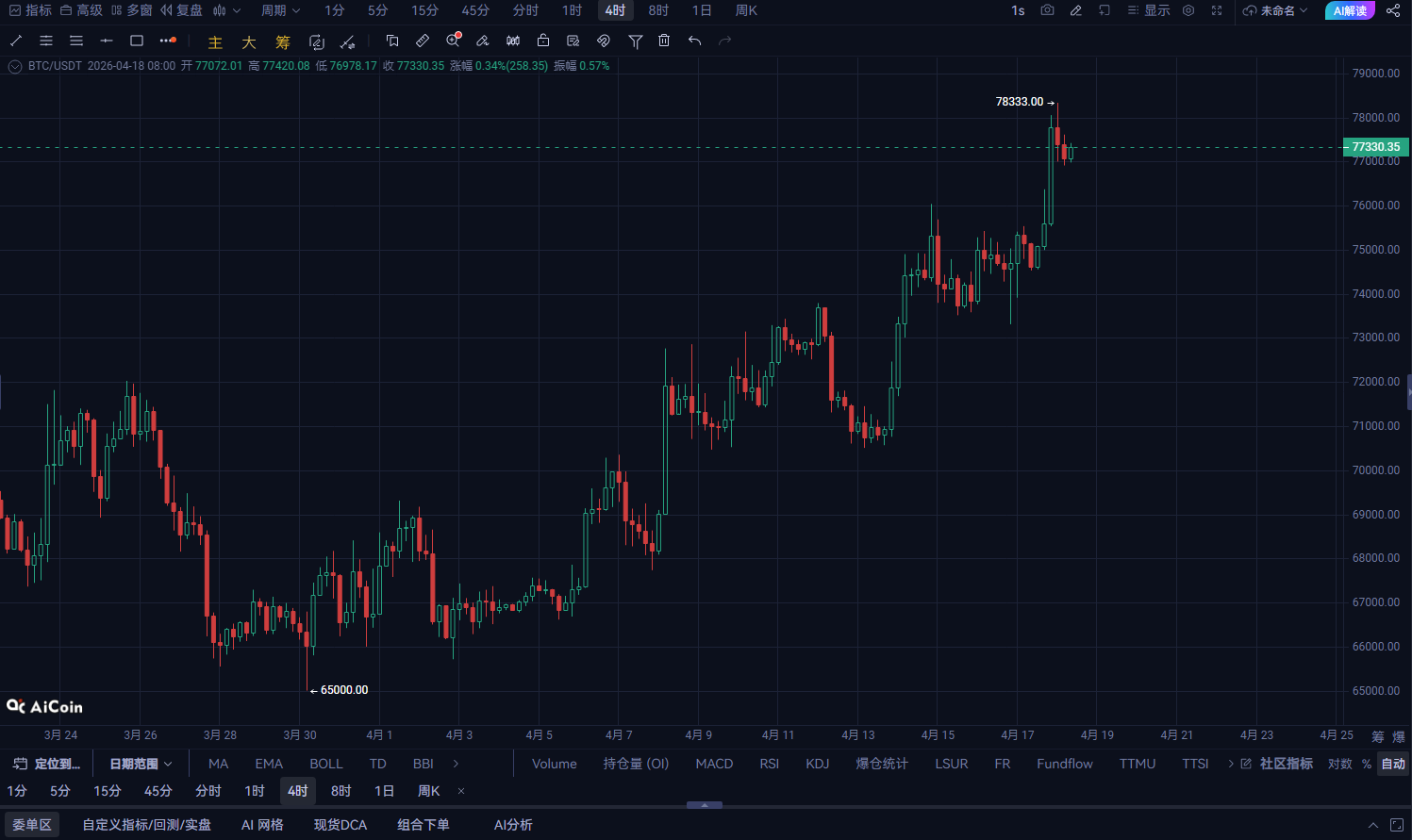Click the panel collapse handle above bottom tabs
Image resolution: width=1412 pixels, height=840 pixels.
click(705, 805)
